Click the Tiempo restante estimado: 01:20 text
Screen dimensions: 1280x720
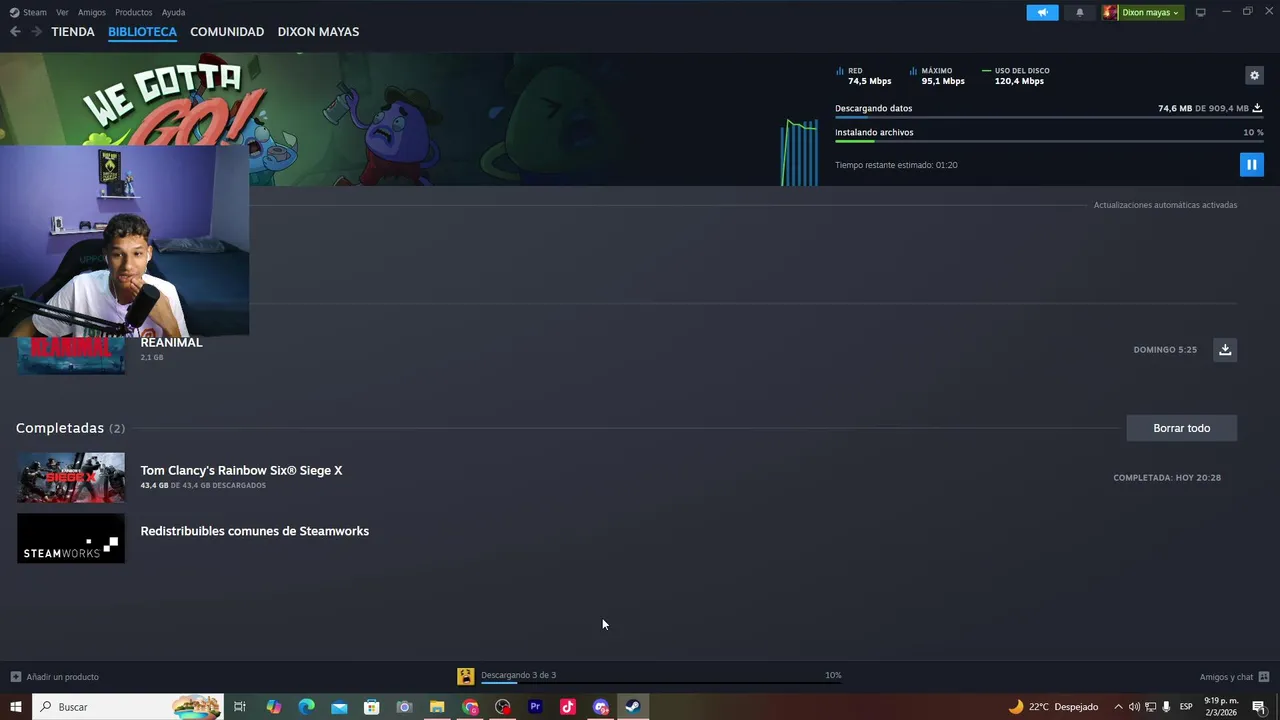pyautogui.click(x=896, y=165)
